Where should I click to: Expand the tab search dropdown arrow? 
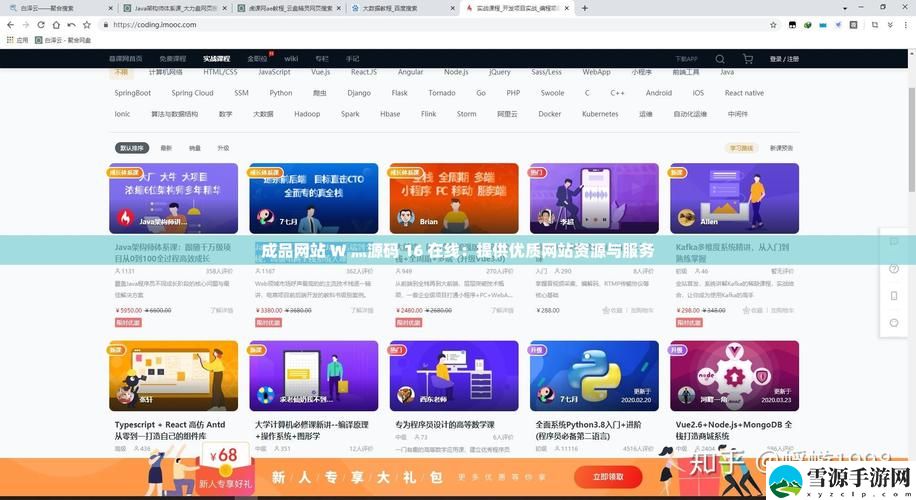pyautogui.click(x=845, y=8)
